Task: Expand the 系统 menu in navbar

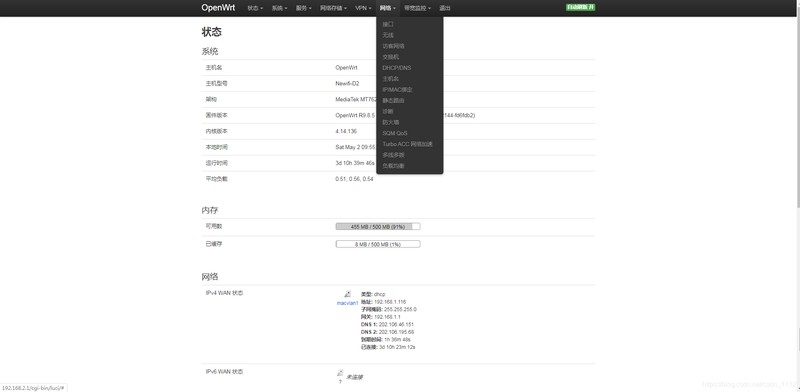Action: click(x=280, y=8)
